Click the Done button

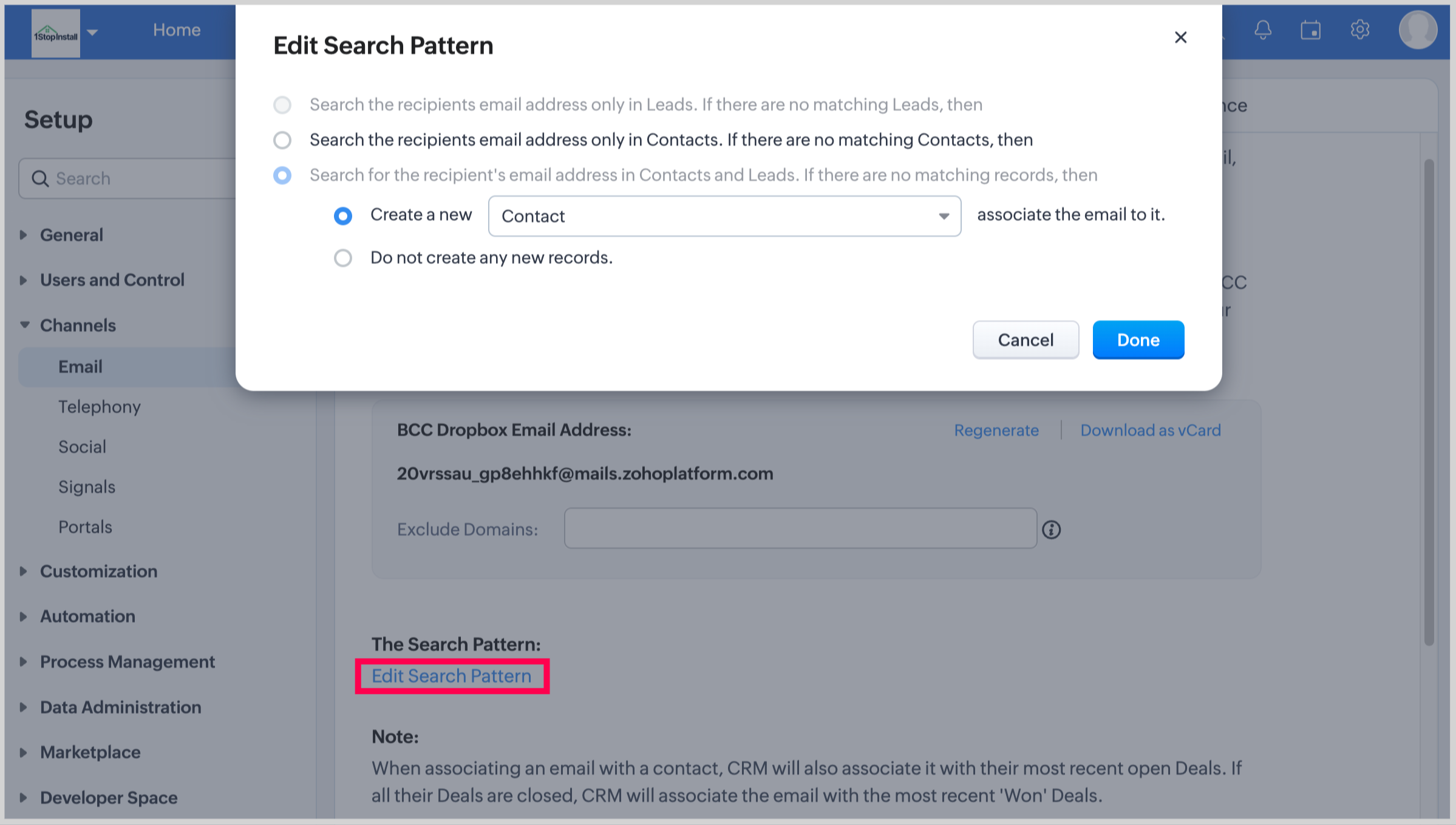click(x=1138, y=340)
